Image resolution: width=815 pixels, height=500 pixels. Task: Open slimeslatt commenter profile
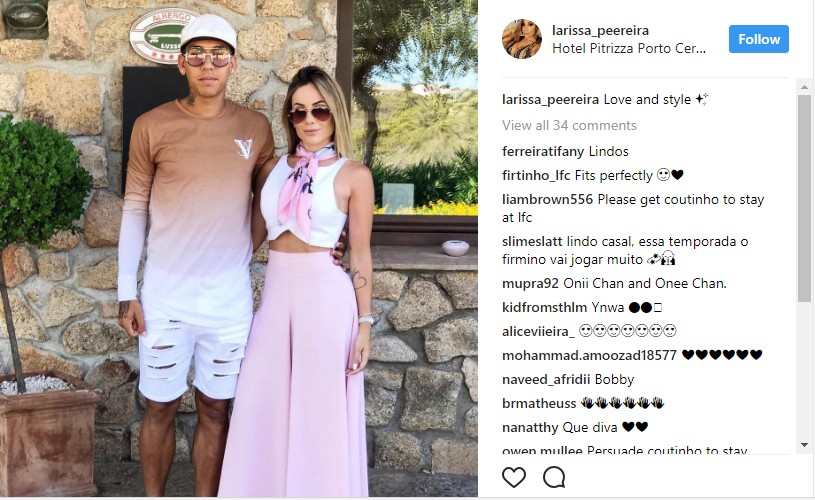click(532, 242)
